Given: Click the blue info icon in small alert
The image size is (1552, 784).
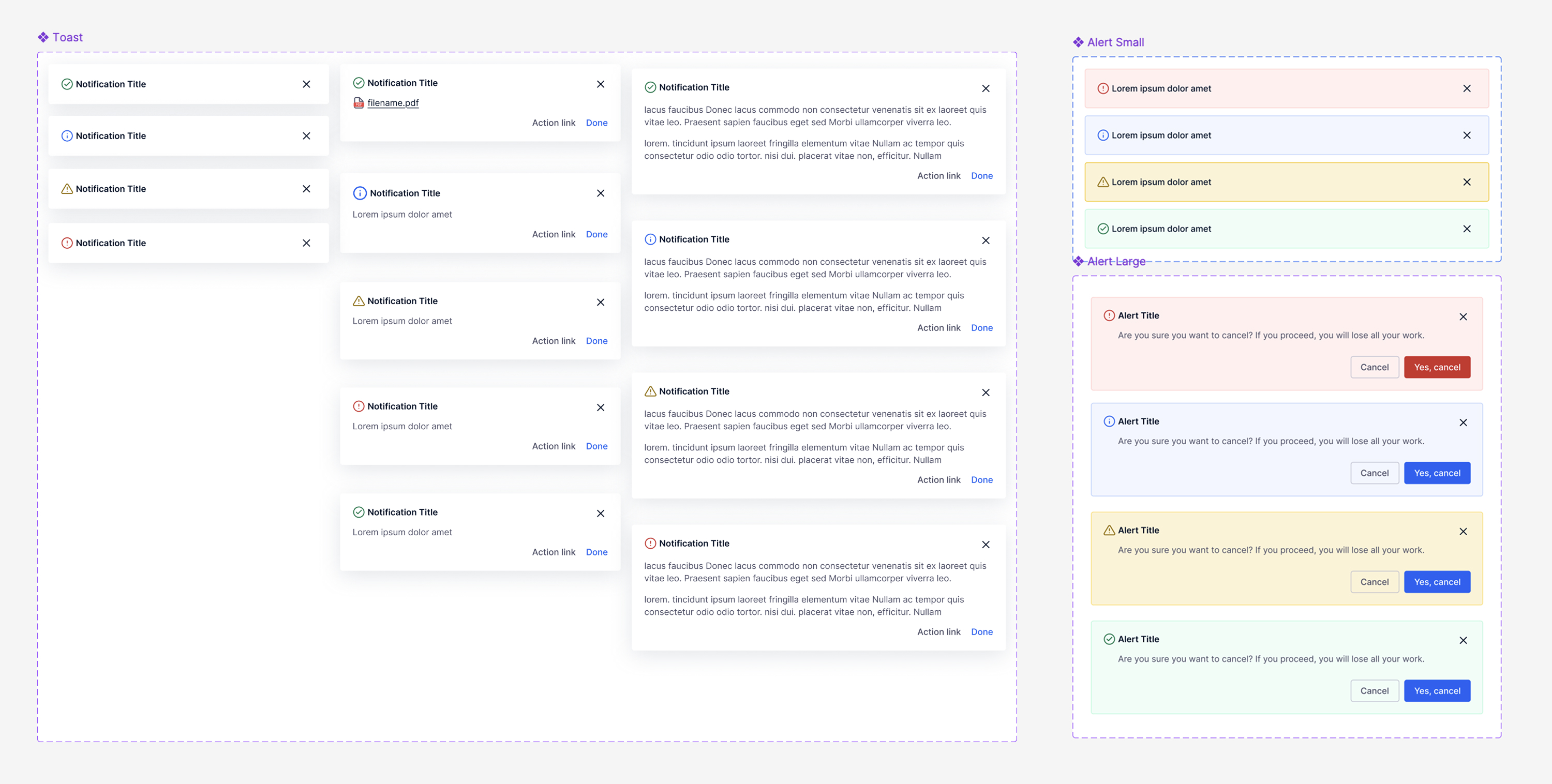Looking at the screenshot, I should click(1102, 135).
